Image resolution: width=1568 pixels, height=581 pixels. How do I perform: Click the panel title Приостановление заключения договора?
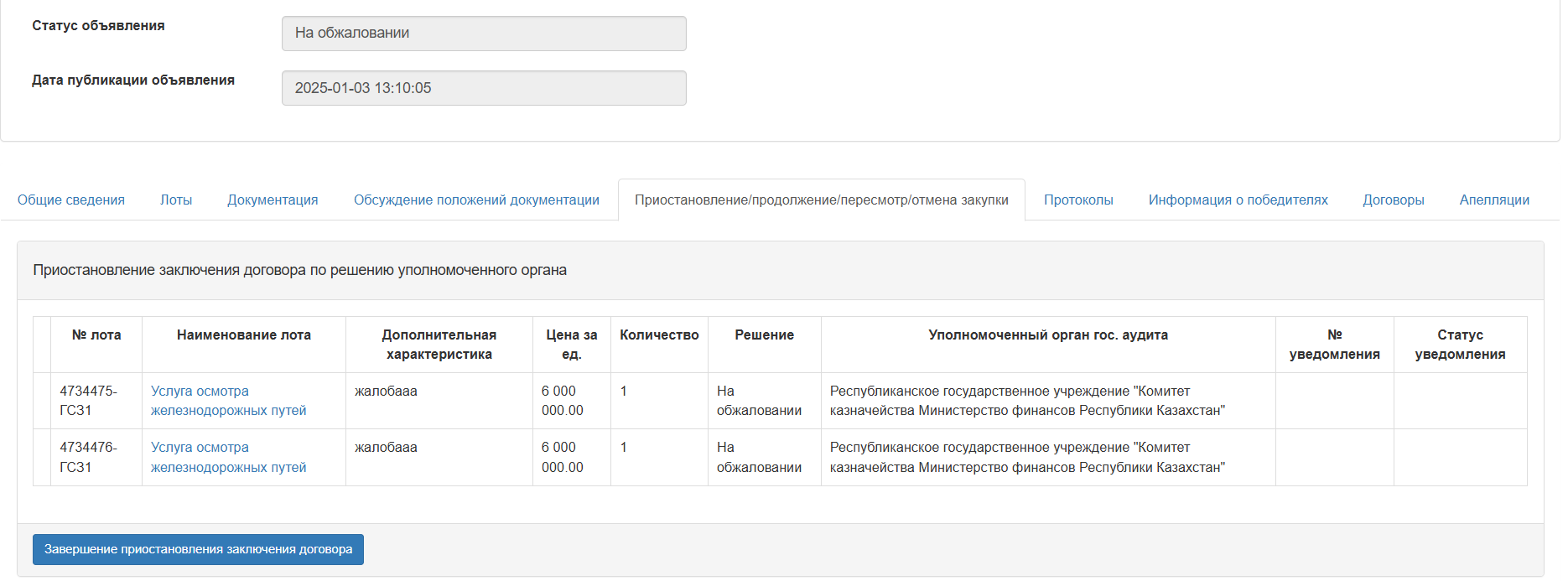click(300, 270)
